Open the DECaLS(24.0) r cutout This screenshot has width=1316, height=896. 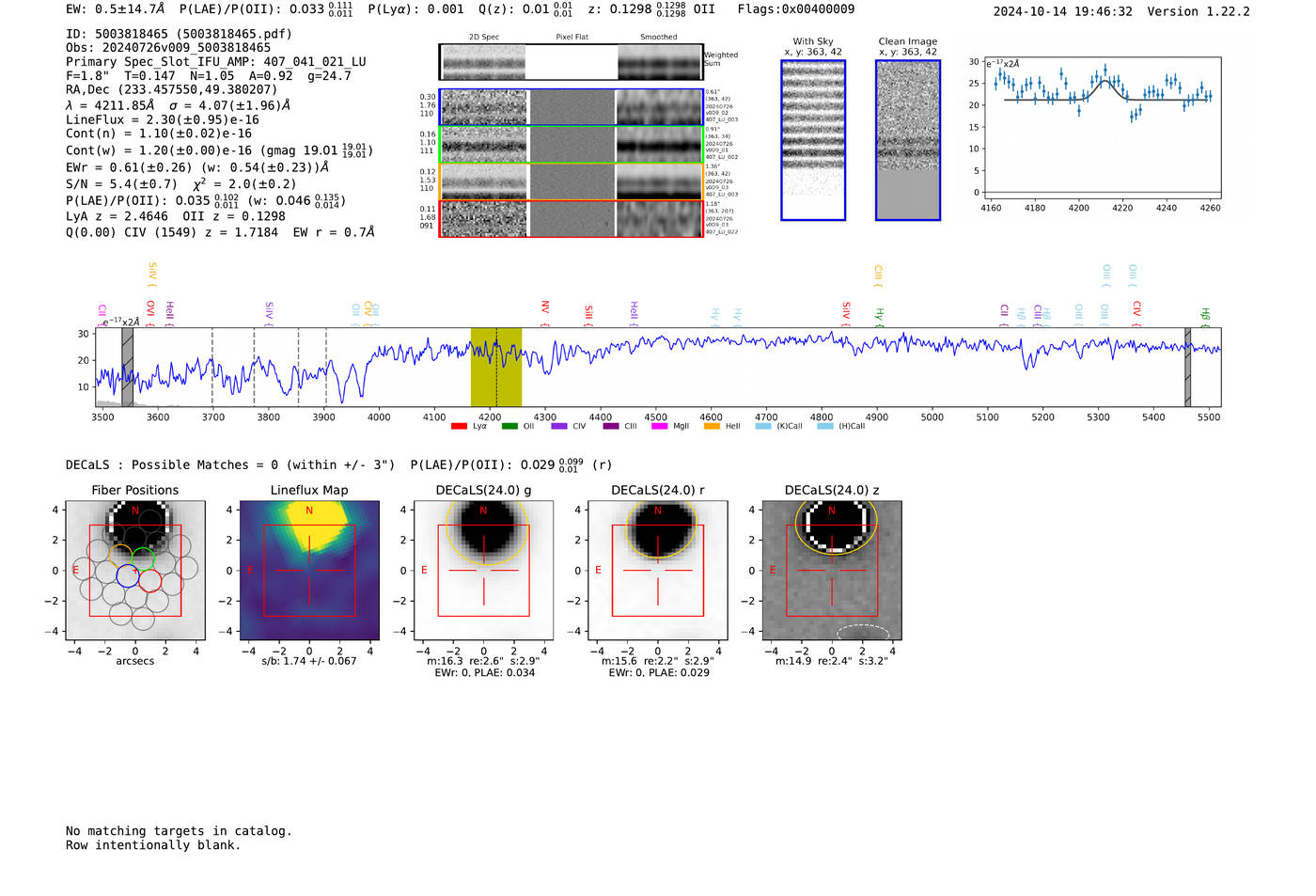coord(658,571)
